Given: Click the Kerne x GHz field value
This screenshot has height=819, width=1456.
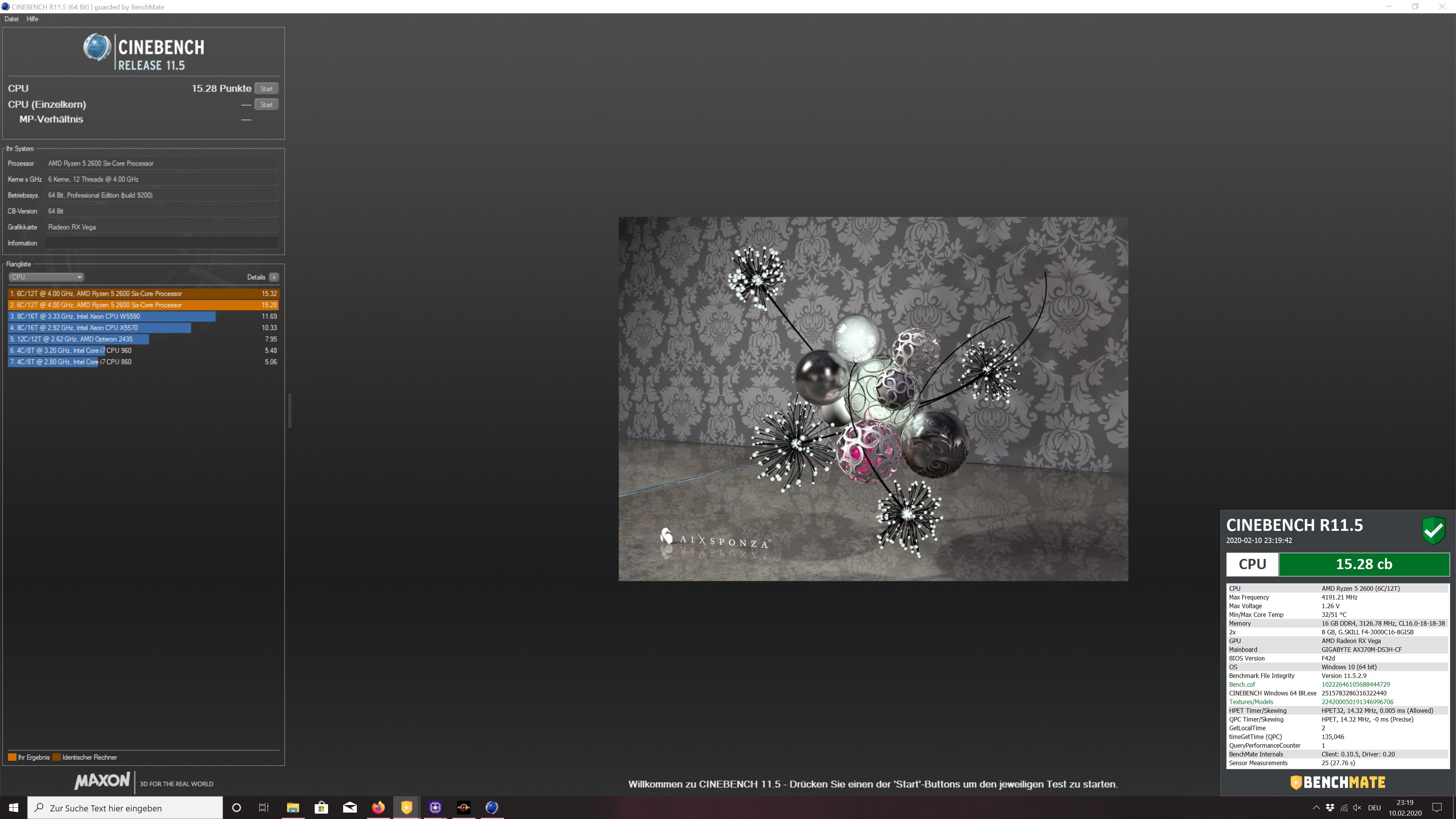Looking at the screenshot, I should point(162,179).
